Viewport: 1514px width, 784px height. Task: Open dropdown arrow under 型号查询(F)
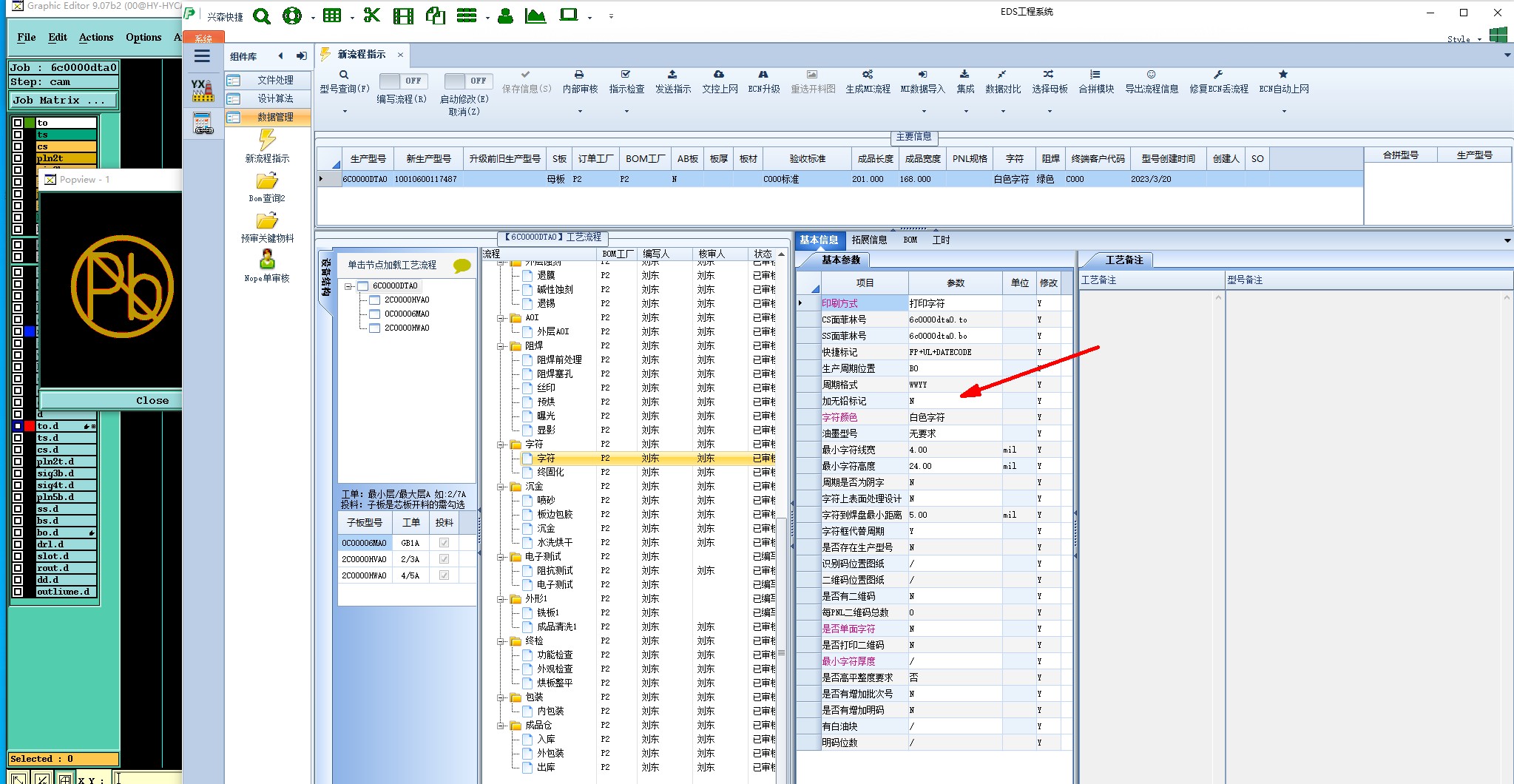point(345,112)
